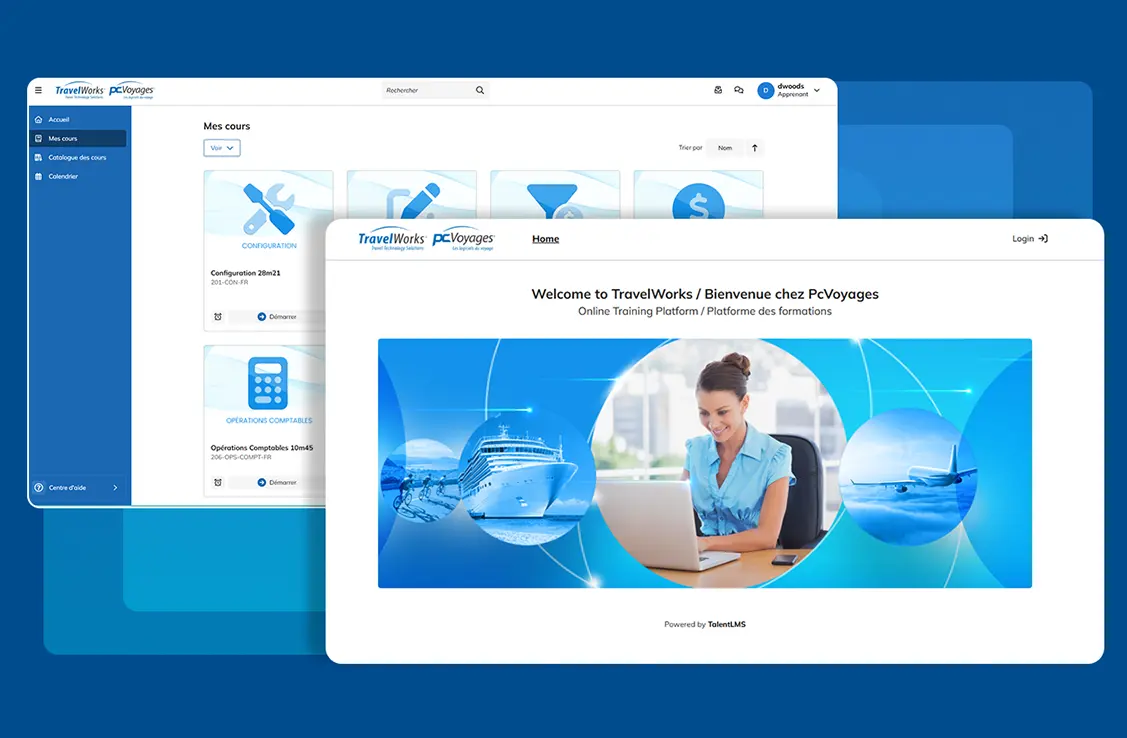The width and height of the screenshot is (1127, 738).
Task: Expand the dwoods account dropdown arrow
Action: pyautogui.click(x=817, y=91)
